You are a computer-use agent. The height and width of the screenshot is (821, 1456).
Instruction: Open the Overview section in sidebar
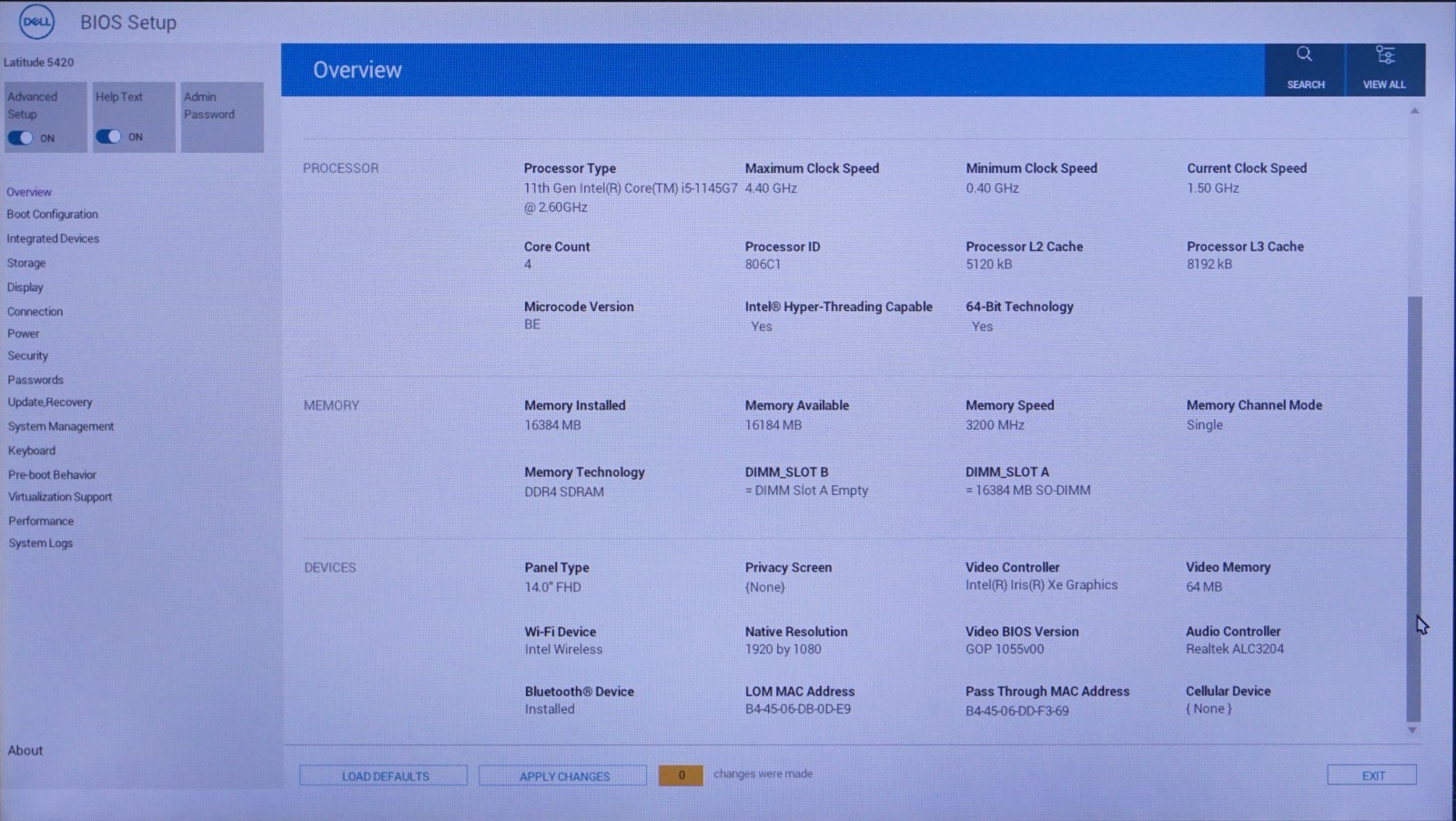coord(29,192)
